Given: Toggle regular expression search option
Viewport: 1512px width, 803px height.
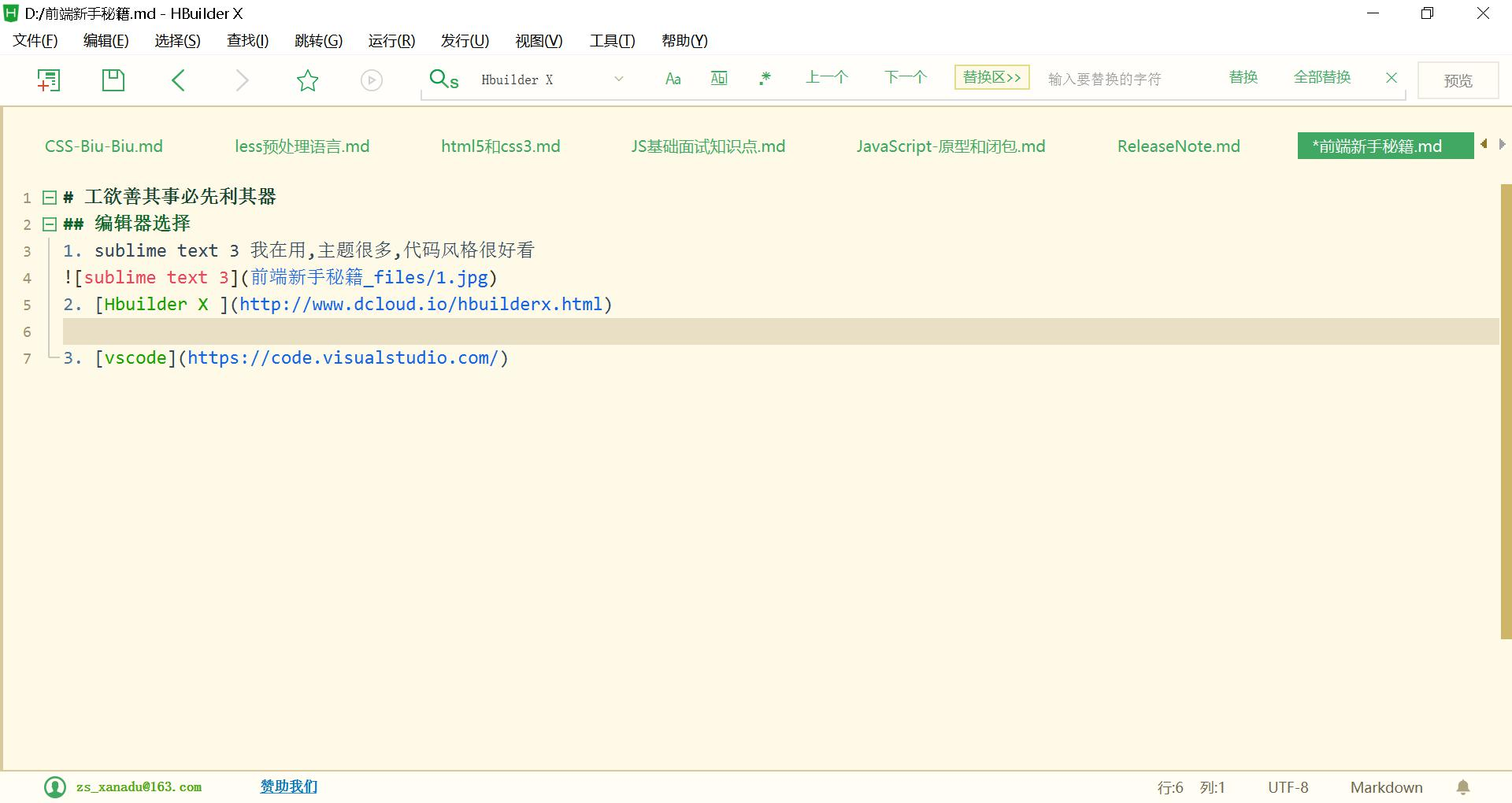Looking at the screenshot, I should pos(765,78).
